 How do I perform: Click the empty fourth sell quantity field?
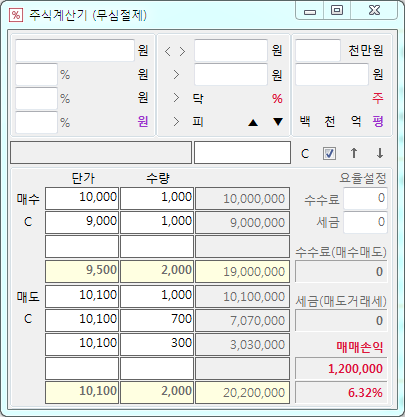click(157, 369)
